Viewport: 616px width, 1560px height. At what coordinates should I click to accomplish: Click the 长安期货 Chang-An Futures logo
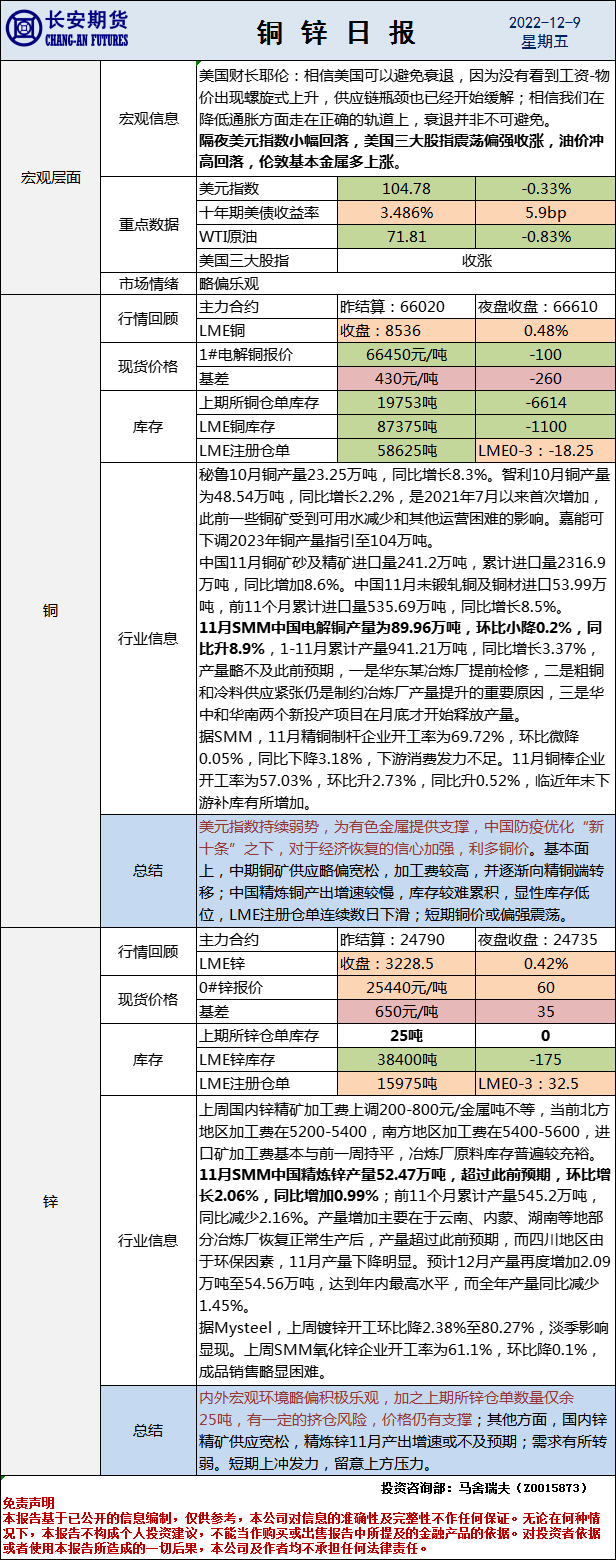(68, 29)
